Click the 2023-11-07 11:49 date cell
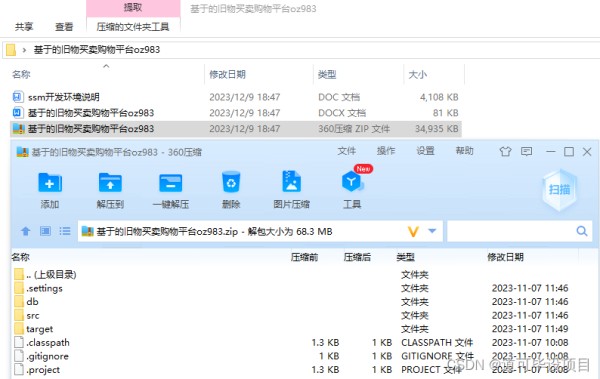Image resolution: width=600 pixels, height=379 pixels. point(530,328)
